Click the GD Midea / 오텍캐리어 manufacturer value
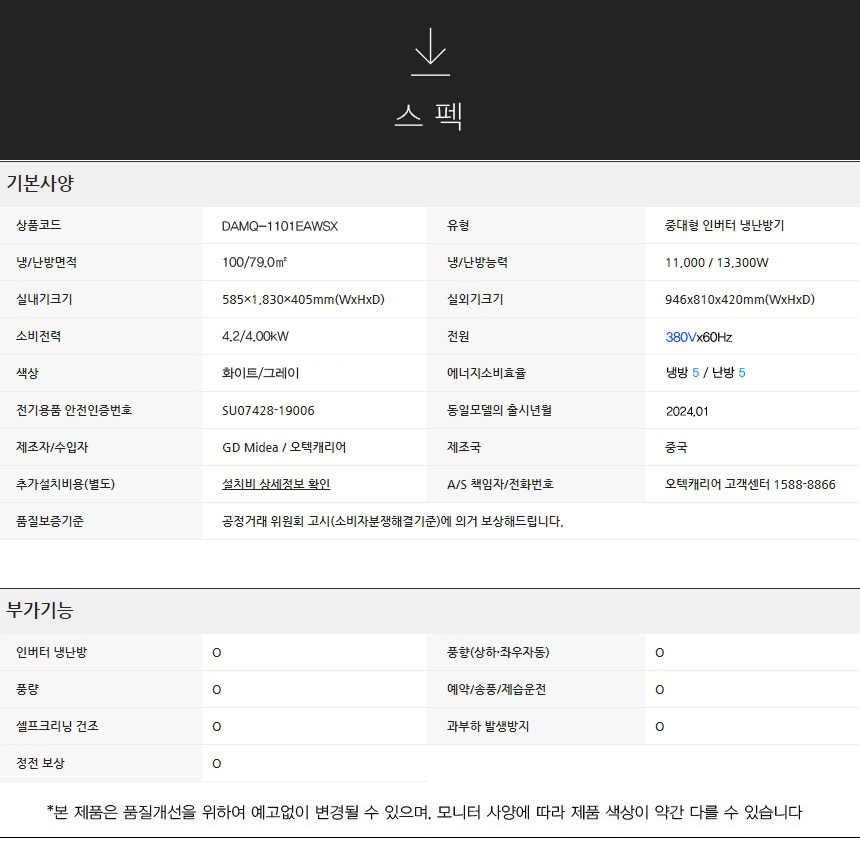This screenshot has width=860, height=842. (x=284, y=447)
